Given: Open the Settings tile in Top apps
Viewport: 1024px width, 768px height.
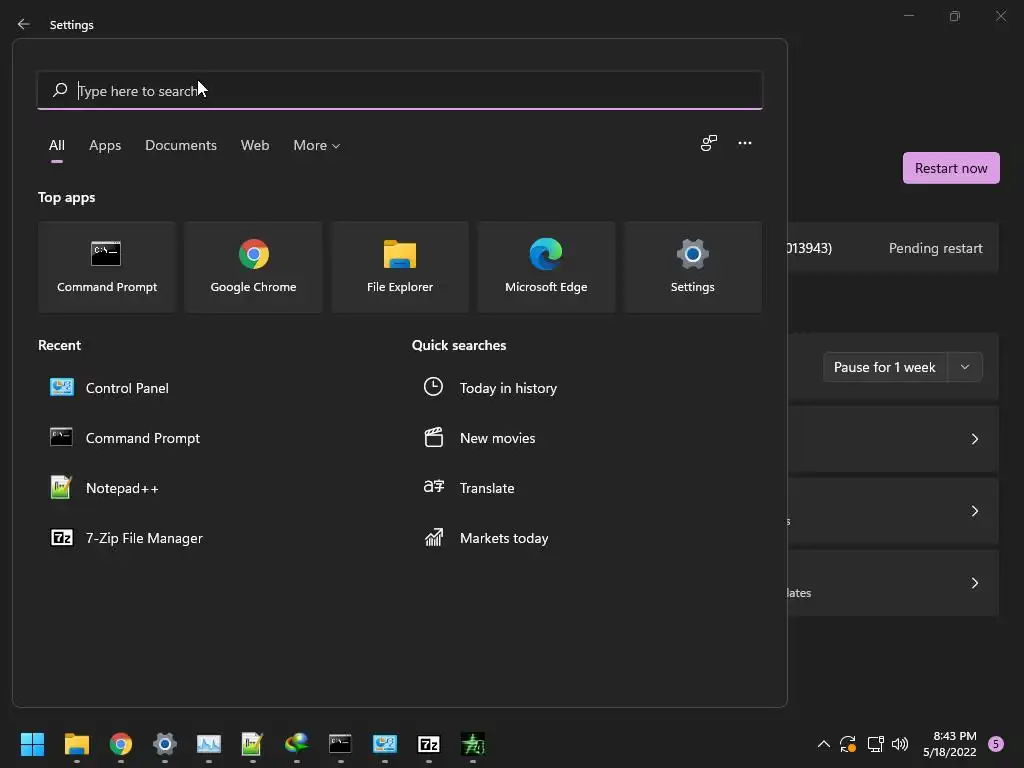Looking at the screenshot, I should click(692, 266).
